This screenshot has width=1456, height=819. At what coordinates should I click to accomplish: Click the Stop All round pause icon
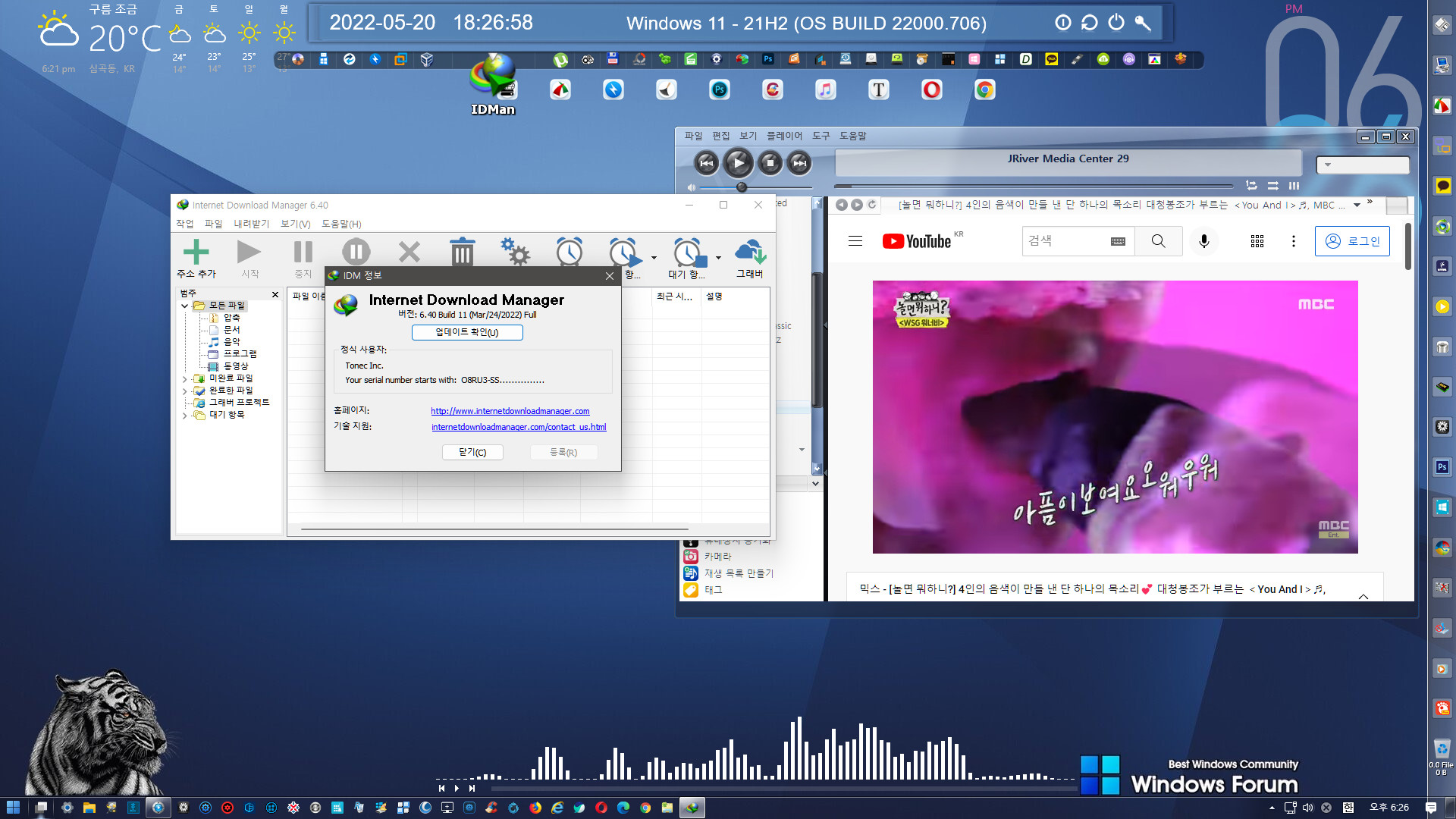tap(356, 252)
